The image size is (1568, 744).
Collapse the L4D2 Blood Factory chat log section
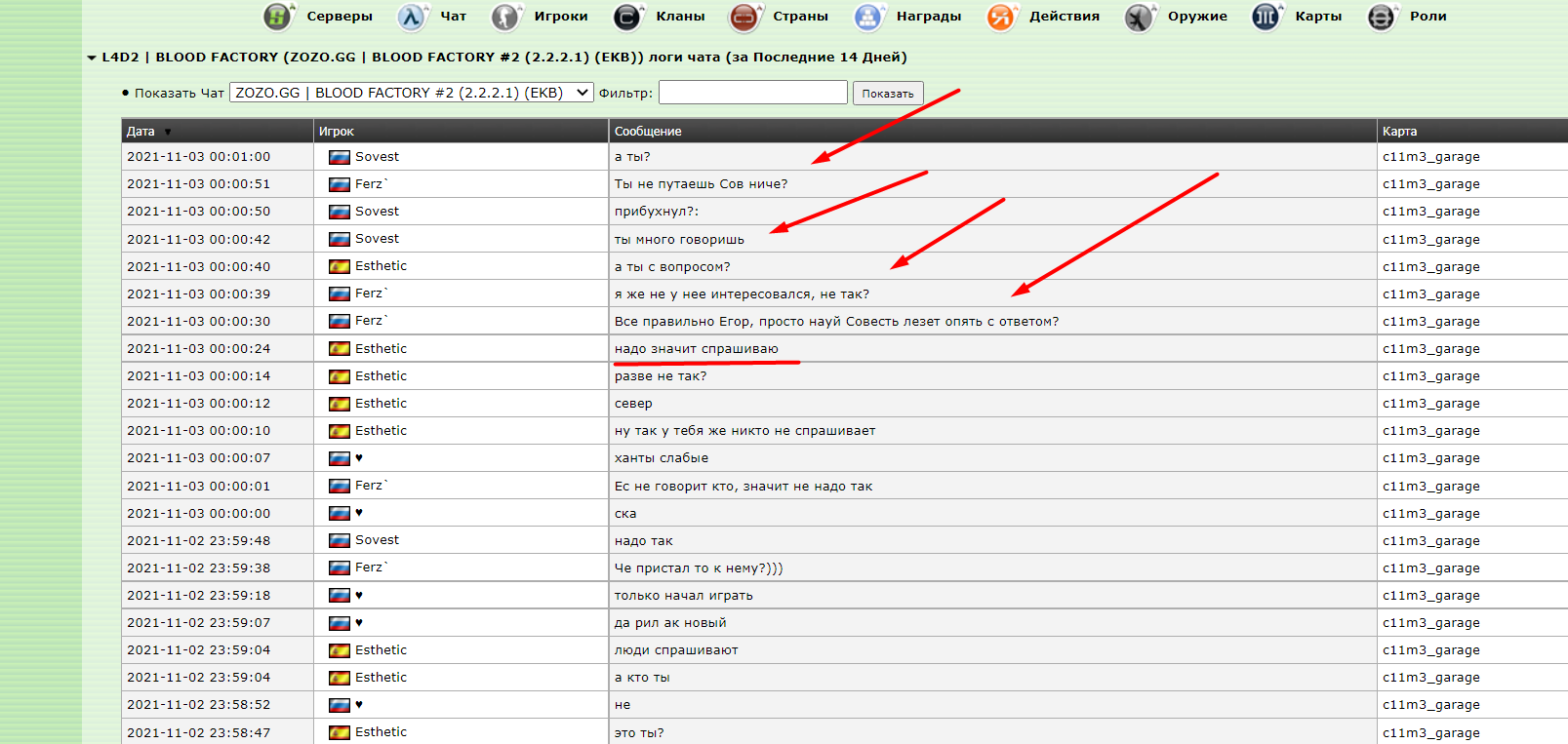[x=92, y=58]
